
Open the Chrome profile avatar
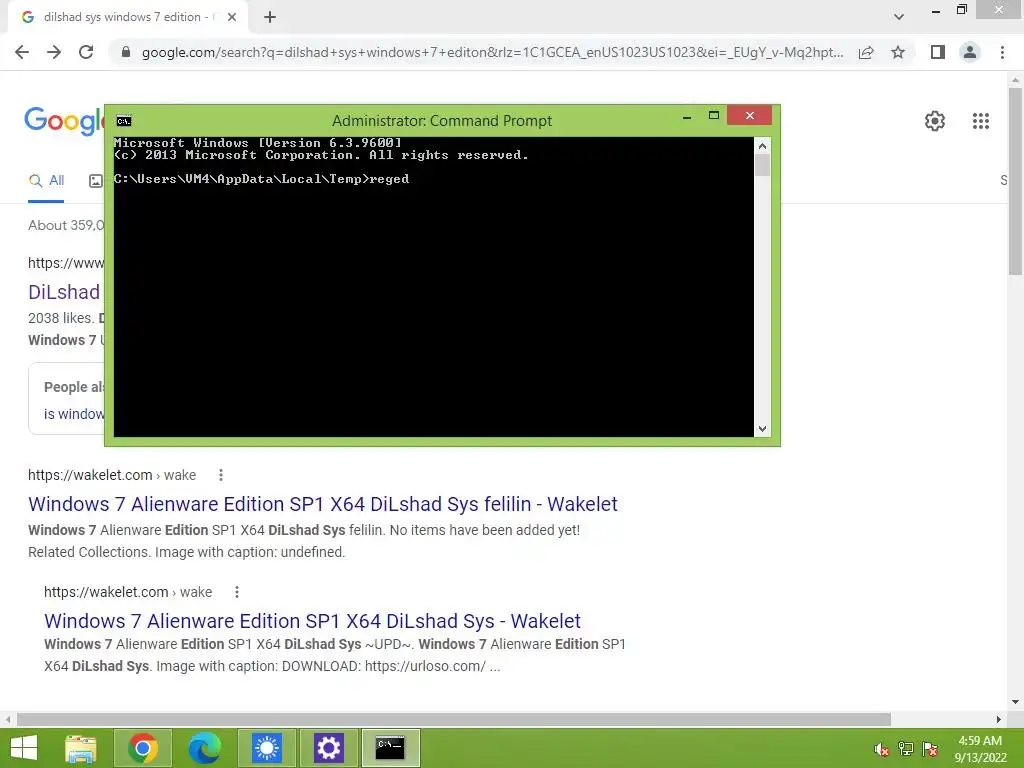pos(970,52)
